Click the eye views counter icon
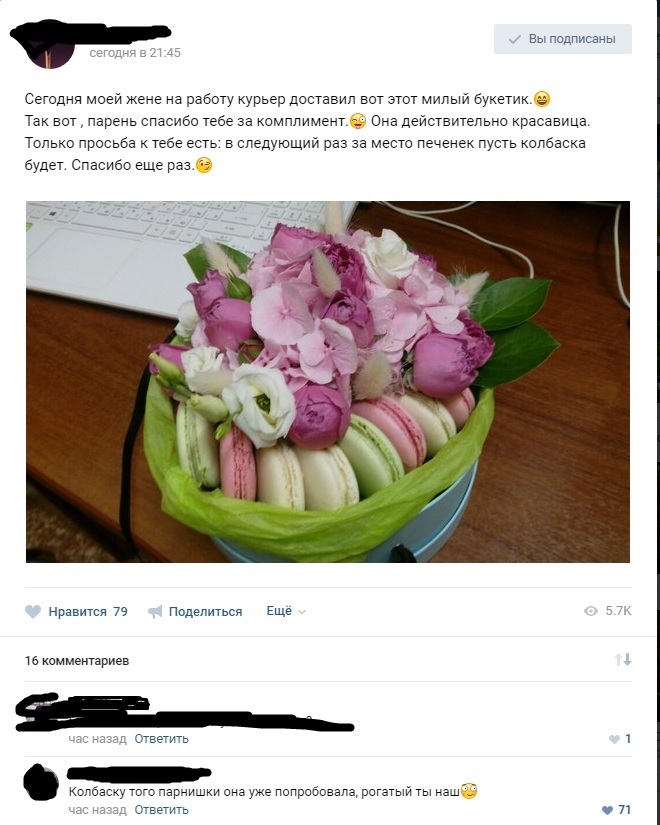This screenshot has height=825, width=660. pos(591,611)
